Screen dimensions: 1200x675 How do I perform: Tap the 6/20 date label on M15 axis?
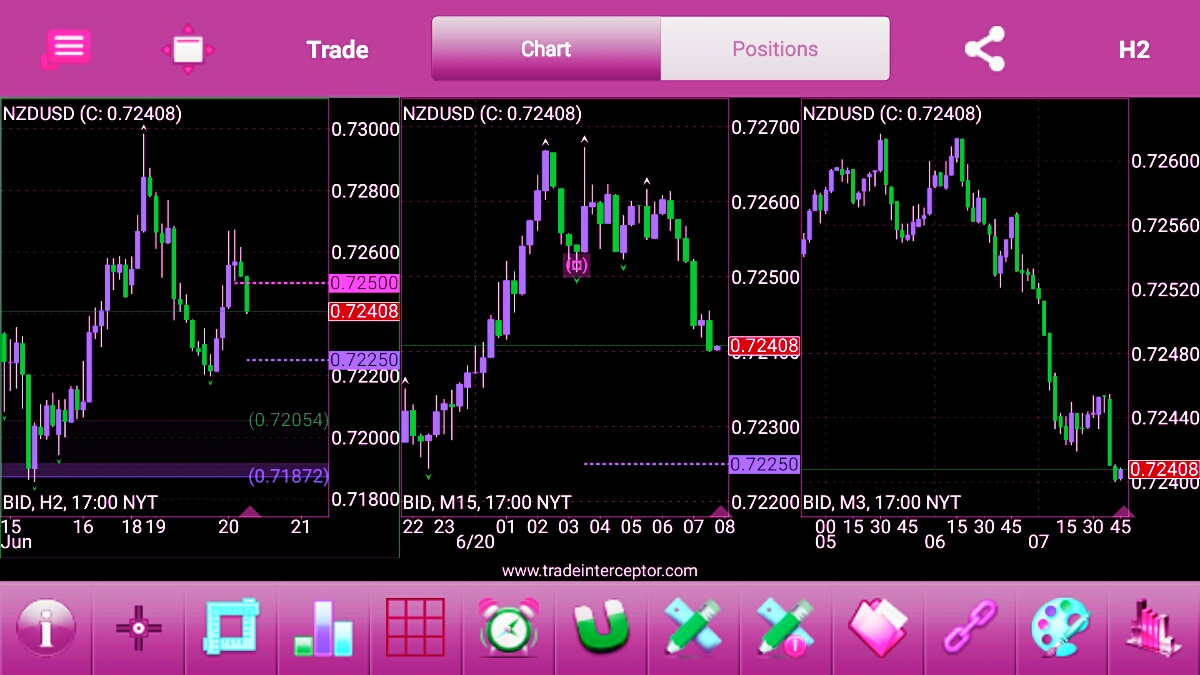coord(476,541)
